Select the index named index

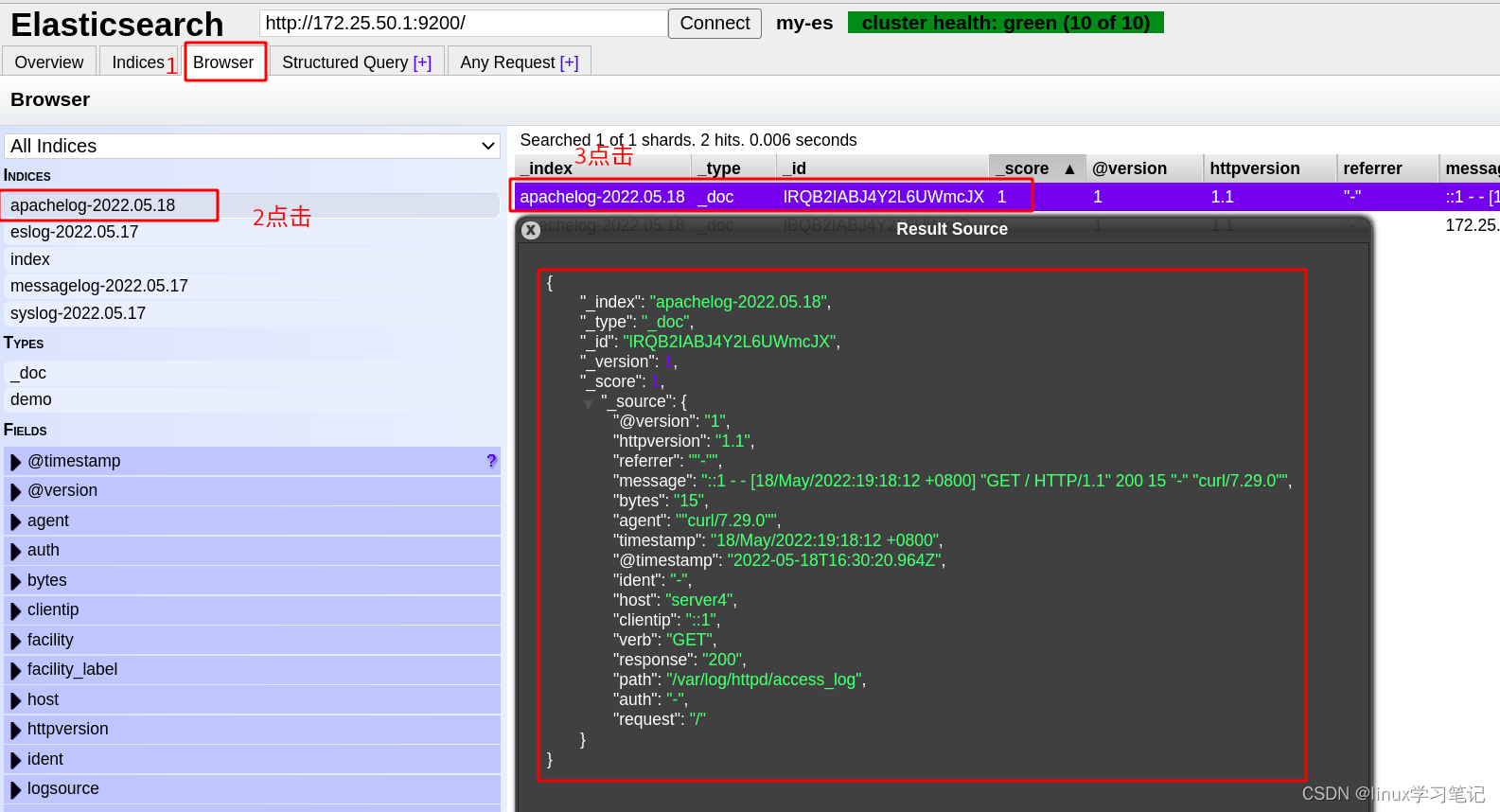pyautogui.click(x=252, y=259)
